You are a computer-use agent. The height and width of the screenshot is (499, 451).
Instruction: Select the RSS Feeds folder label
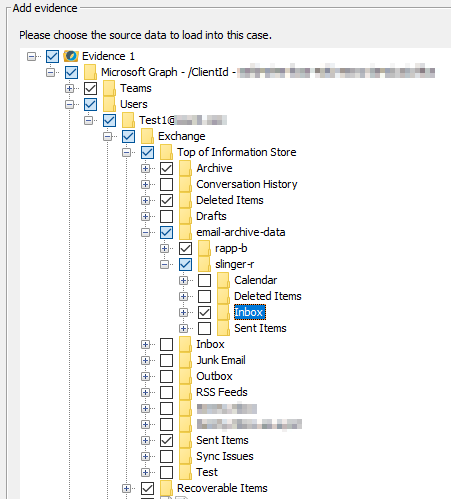pyautogui.click(x=222, y=392)
